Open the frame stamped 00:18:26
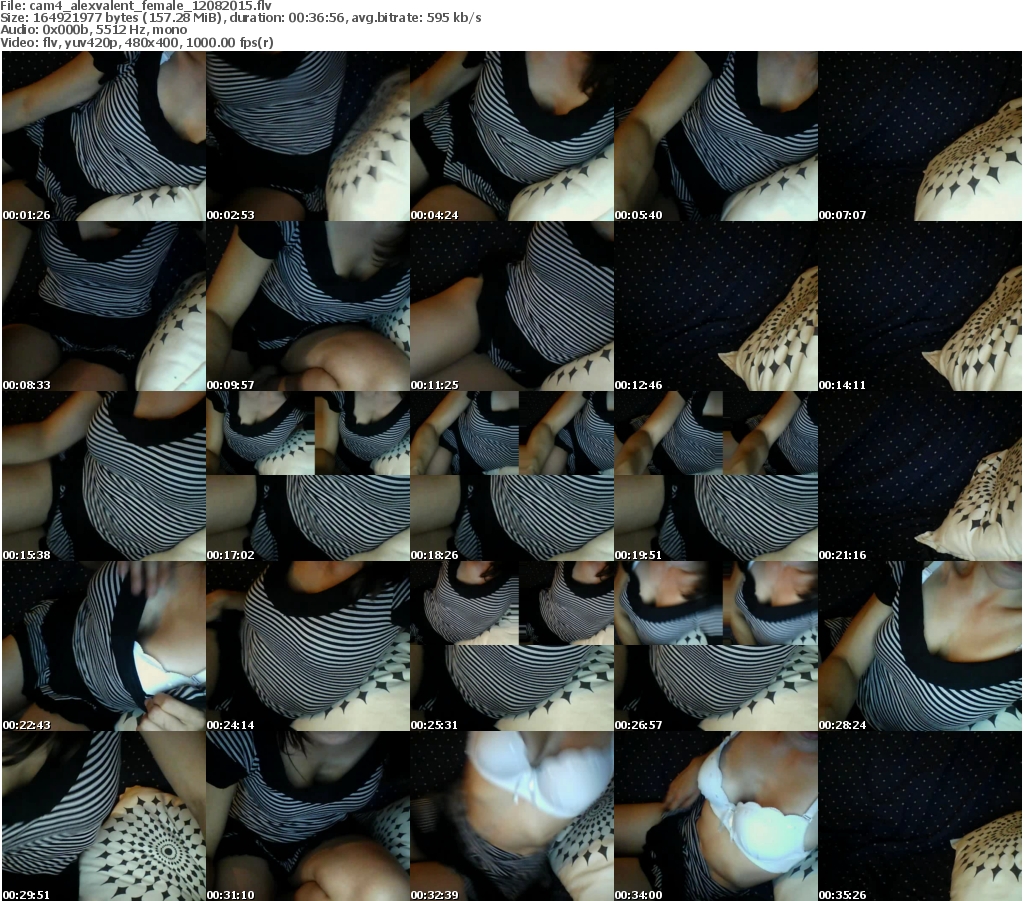The width and height of the screenshot is (1024, 901). click(512, 477)
